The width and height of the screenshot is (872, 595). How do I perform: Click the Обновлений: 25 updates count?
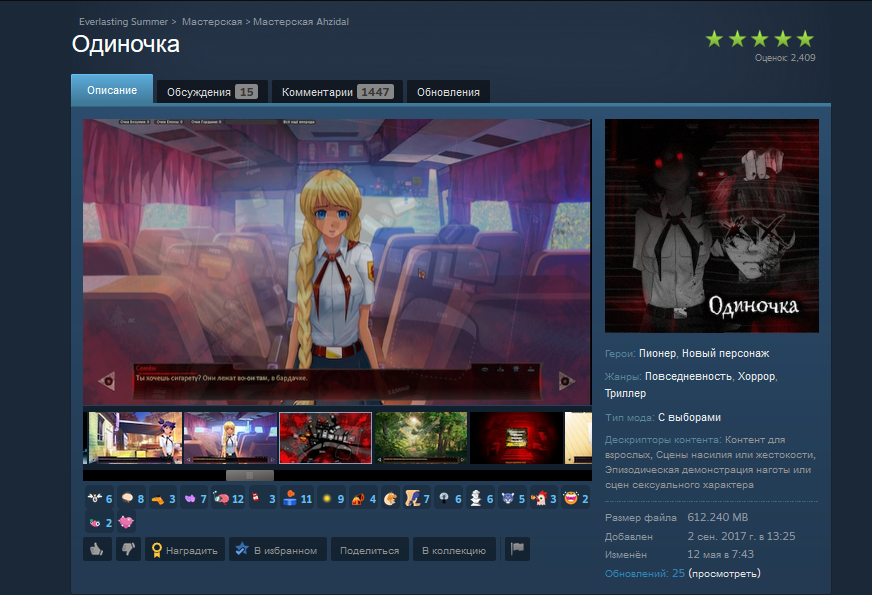645,573
